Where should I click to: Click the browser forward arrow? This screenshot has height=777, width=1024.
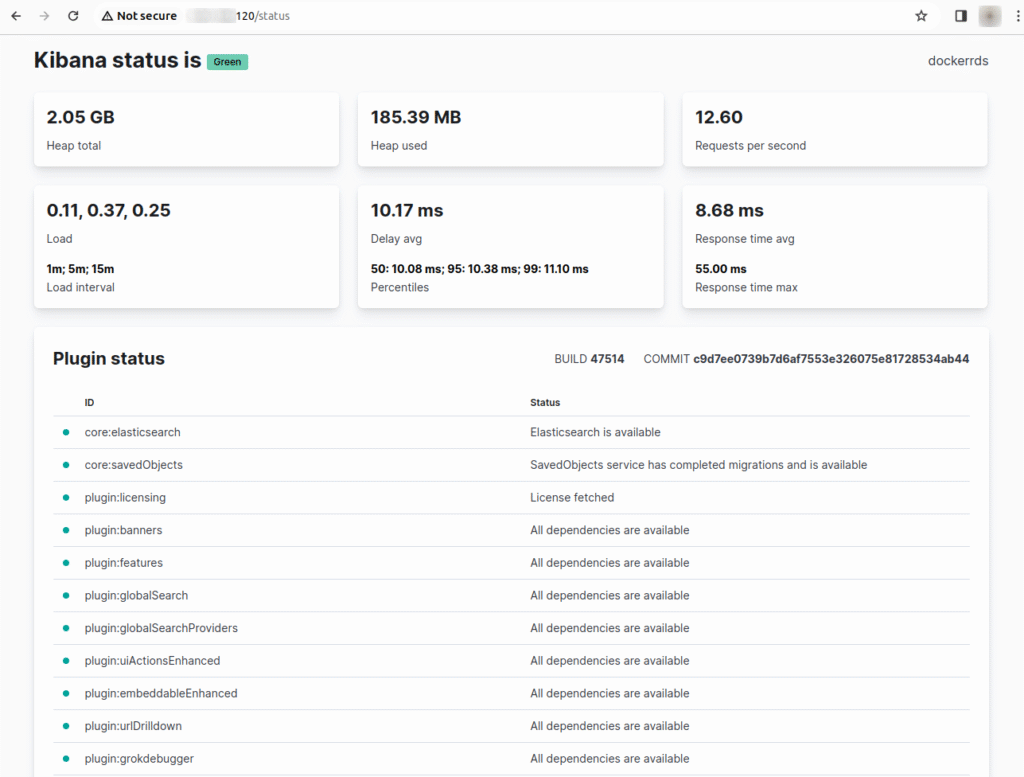point(44,16)
